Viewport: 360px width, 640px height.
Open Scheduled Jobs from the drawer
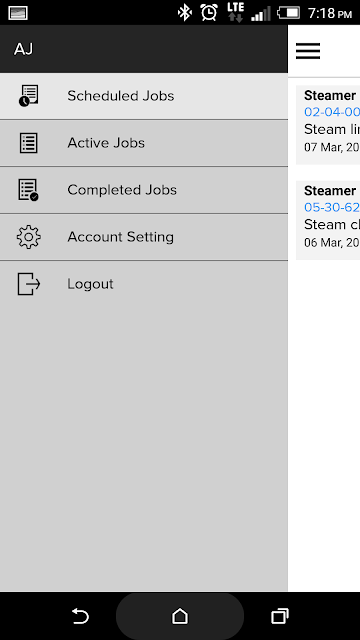point(144,96)
